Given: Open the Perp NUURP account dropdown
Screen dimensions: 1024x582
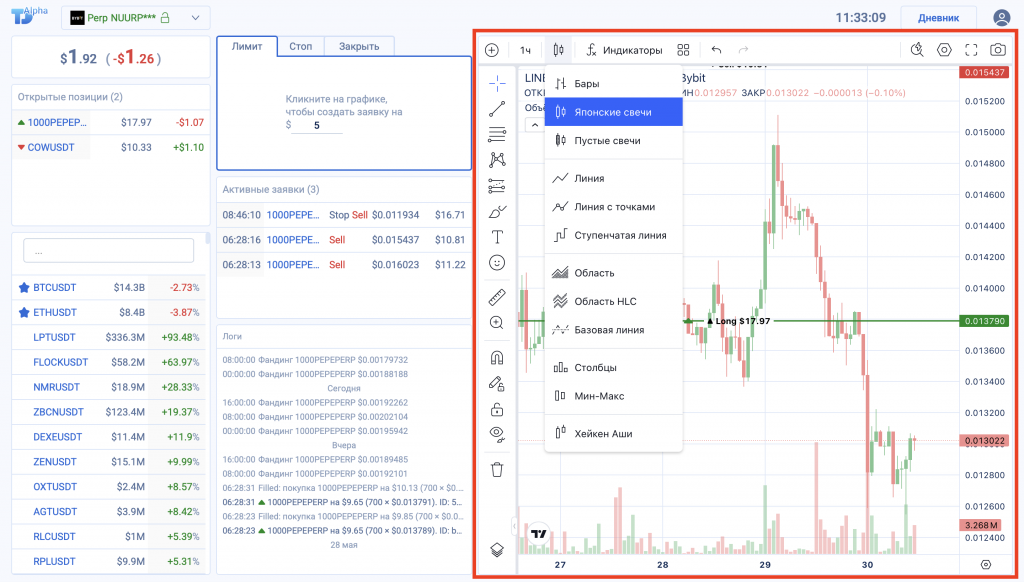Looking at the screenshot, I should [136, 18].
